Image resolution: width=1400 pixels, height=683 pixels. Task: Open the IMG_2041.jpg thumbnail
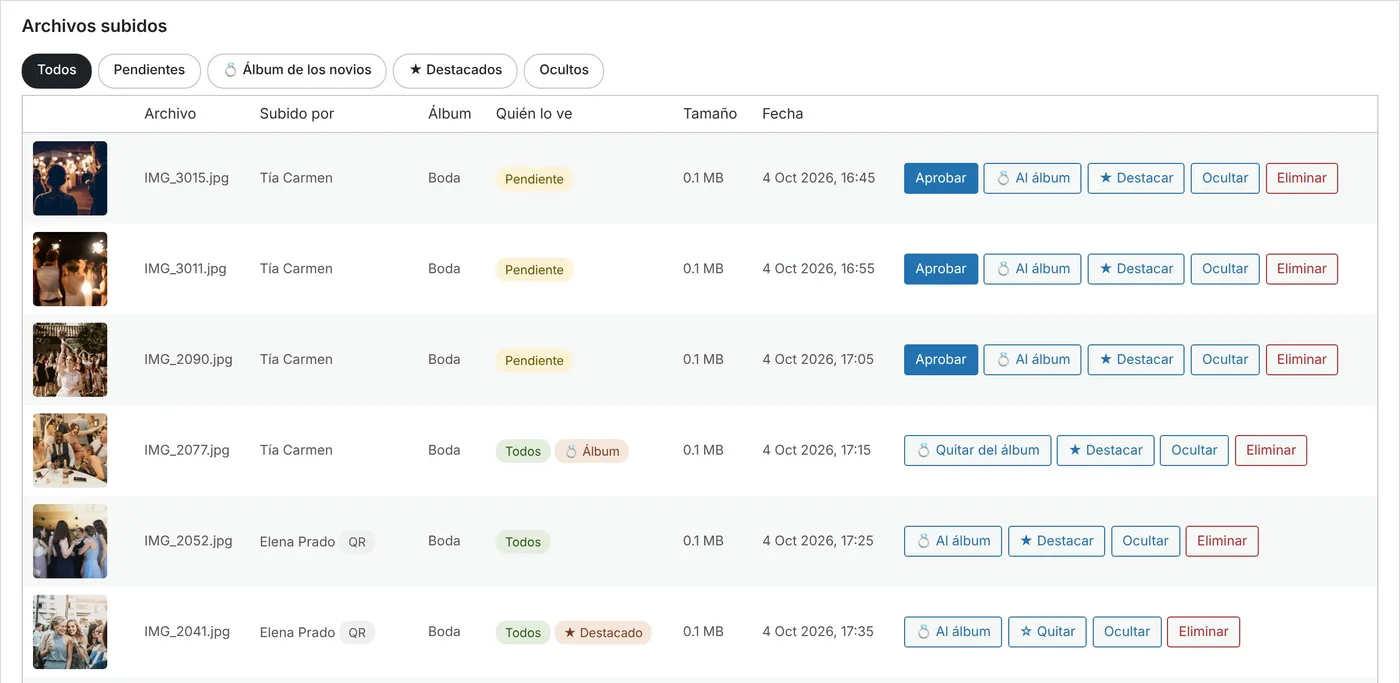[70, 632]
